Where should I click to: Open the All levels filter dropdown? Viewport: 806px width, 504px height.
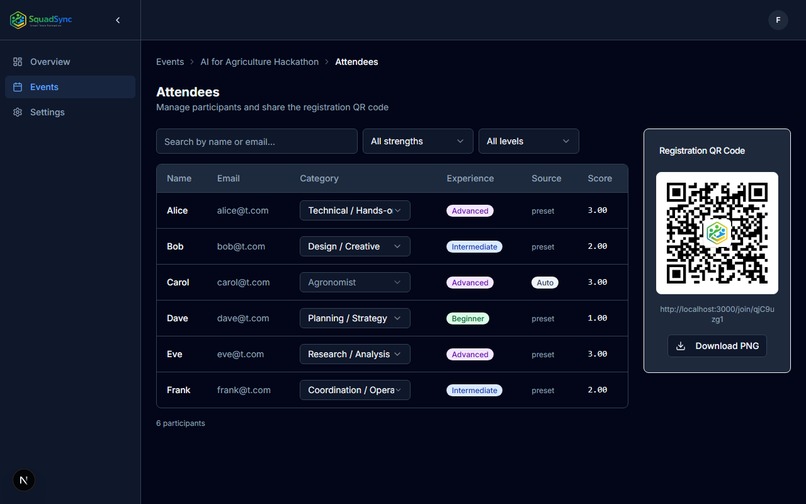(528, 141)
